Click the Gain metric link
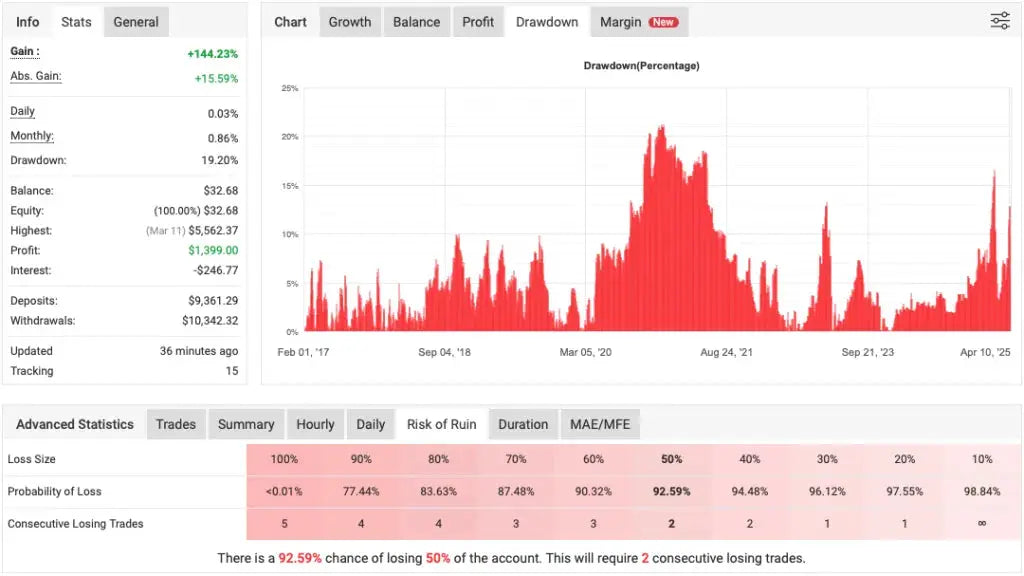 (x=21, y=53)
